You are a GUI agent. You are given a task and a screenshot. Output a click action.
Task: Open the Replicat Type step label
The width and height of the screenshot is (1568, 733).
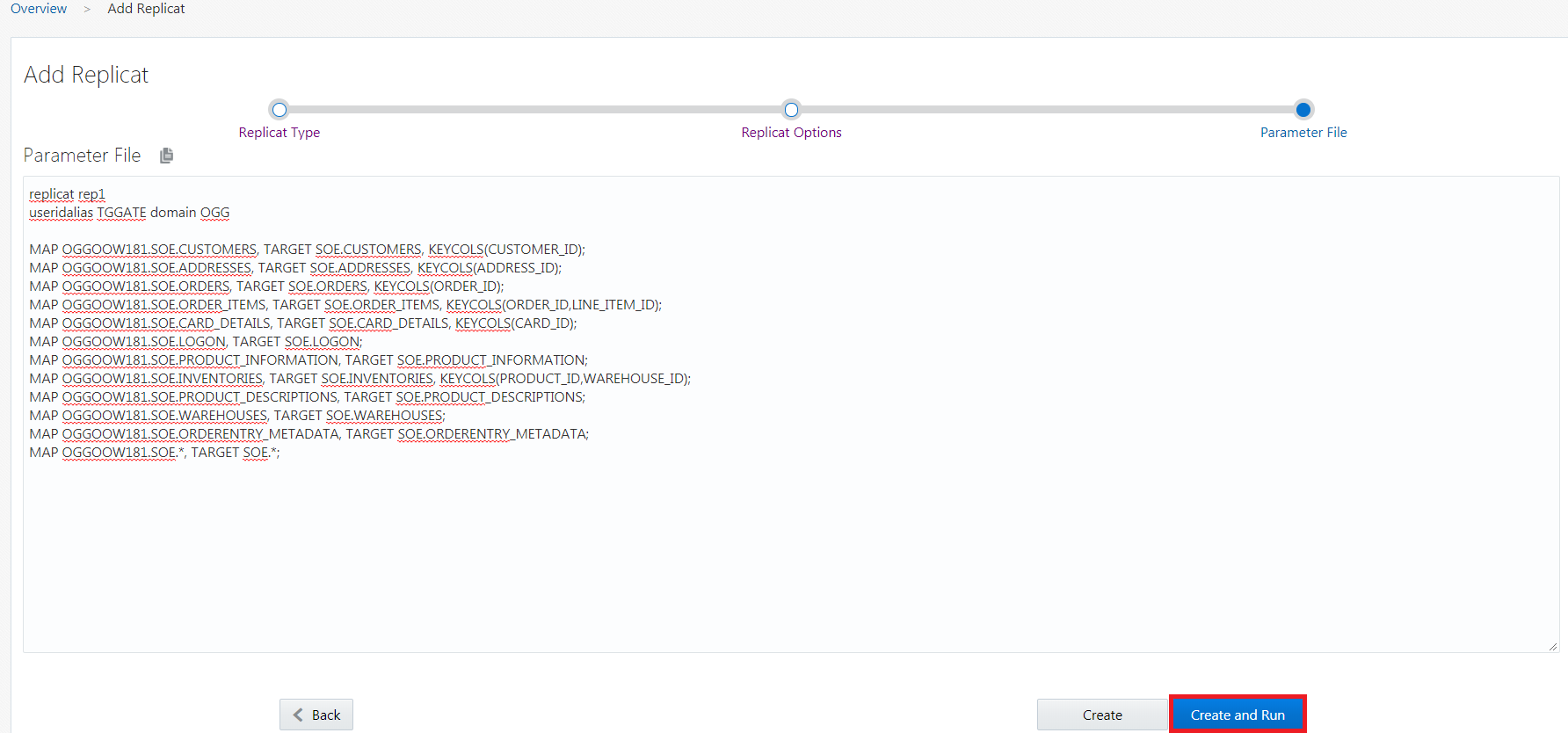[279, 133]
